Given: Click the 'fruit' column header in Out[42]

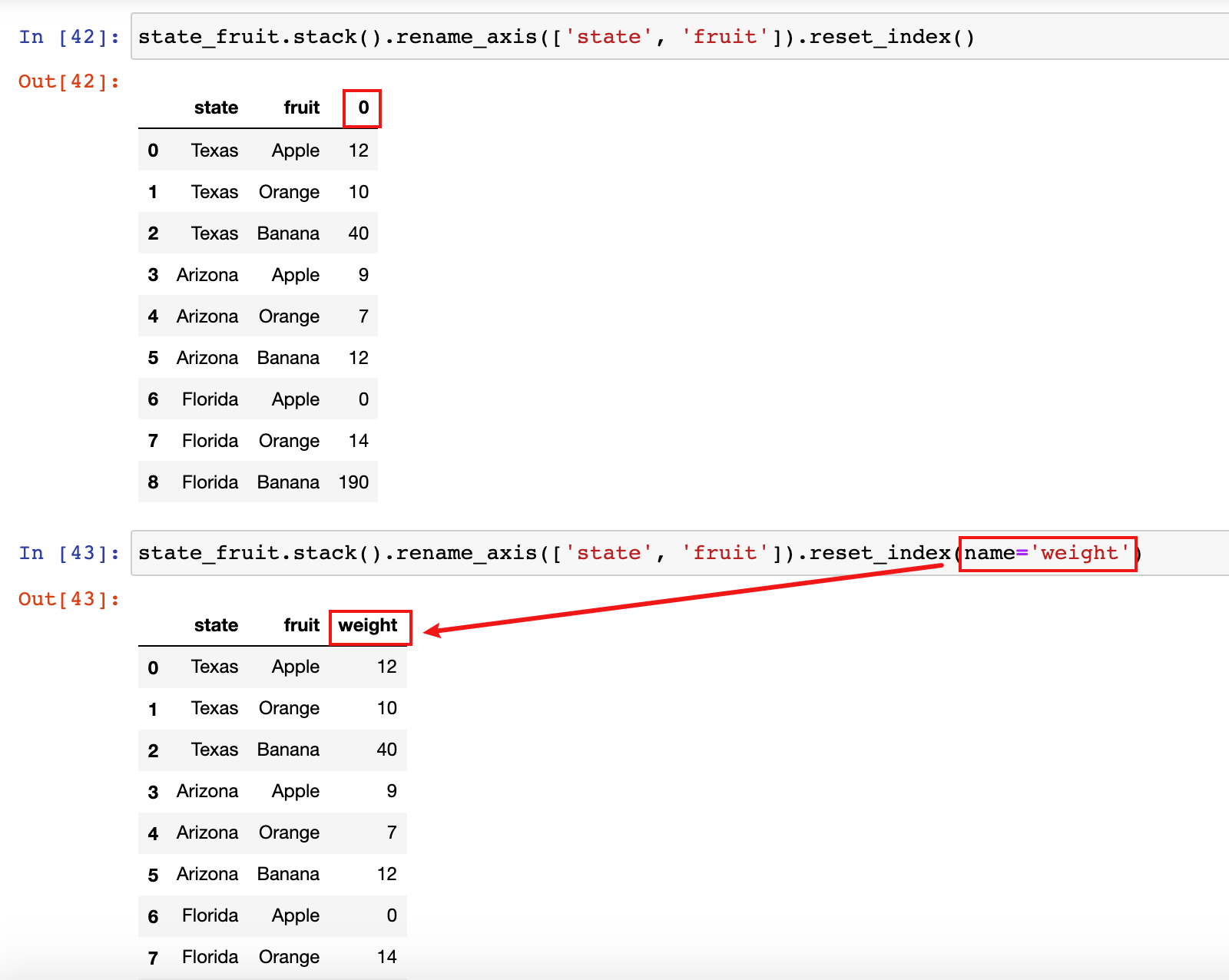Looking at the screenshot, I should [301, 108].
